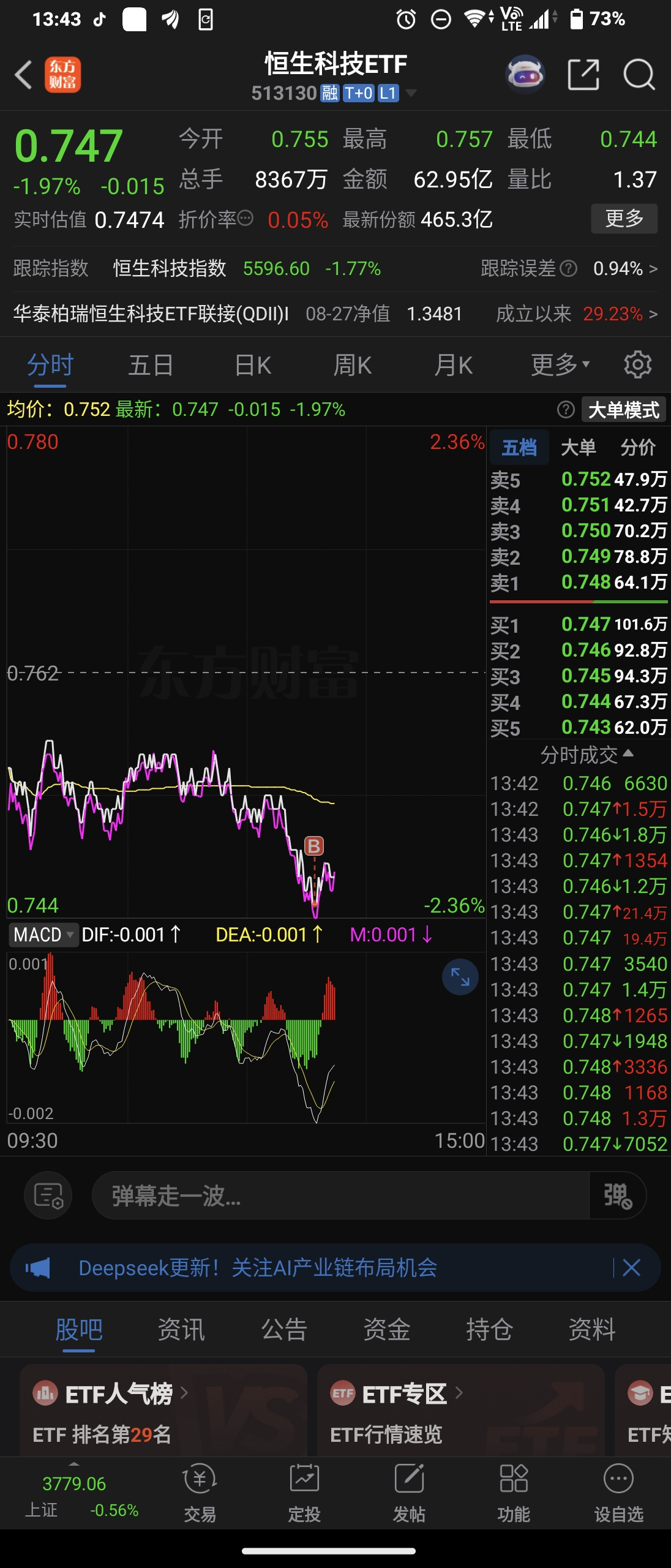Image resolution: width=671 pixels, height=1568 pixels.
Task: Tap the 跟踪误差 help question icon
Action: (569, 268)
